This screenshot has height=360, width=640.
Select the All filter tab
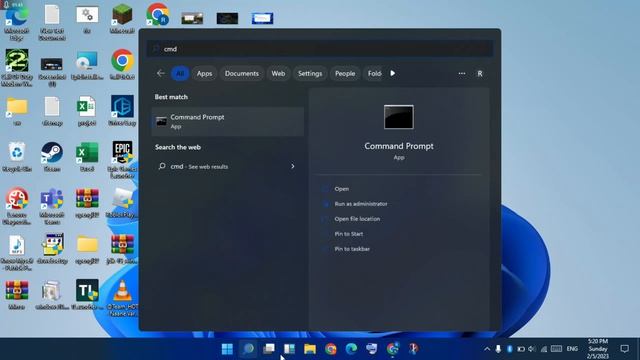click(180, 73)
